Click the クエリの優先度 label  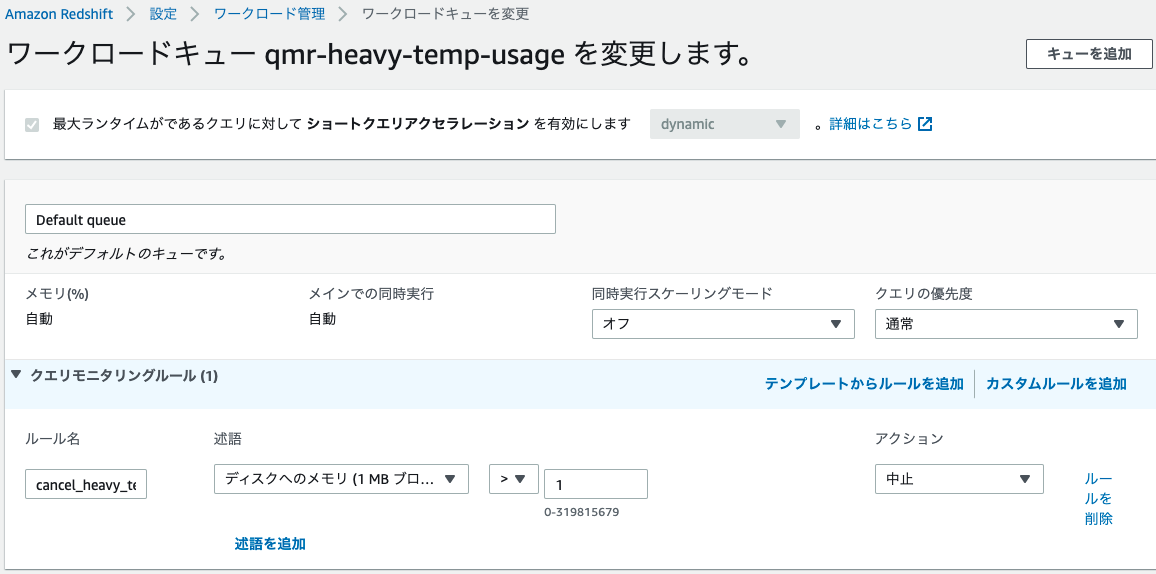[924, 293]
